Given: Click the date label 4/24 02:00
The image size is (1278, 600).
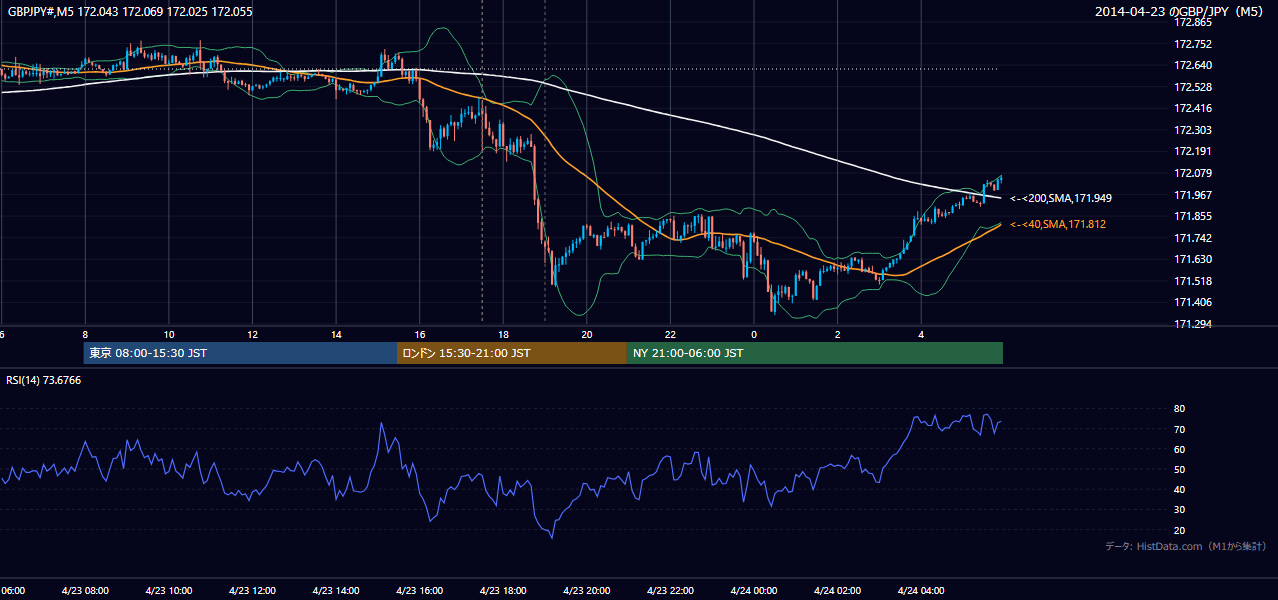Looking at the screenshot, I should pos(837,591).
